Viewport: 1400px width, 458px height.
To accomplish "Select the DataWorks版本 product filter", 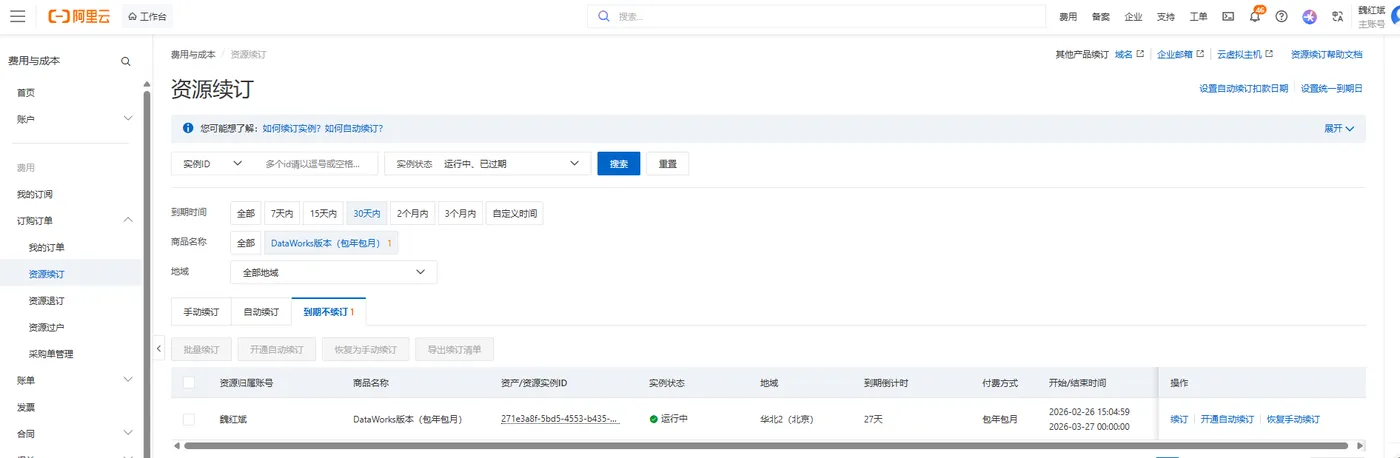I will [x=331, y=243].
